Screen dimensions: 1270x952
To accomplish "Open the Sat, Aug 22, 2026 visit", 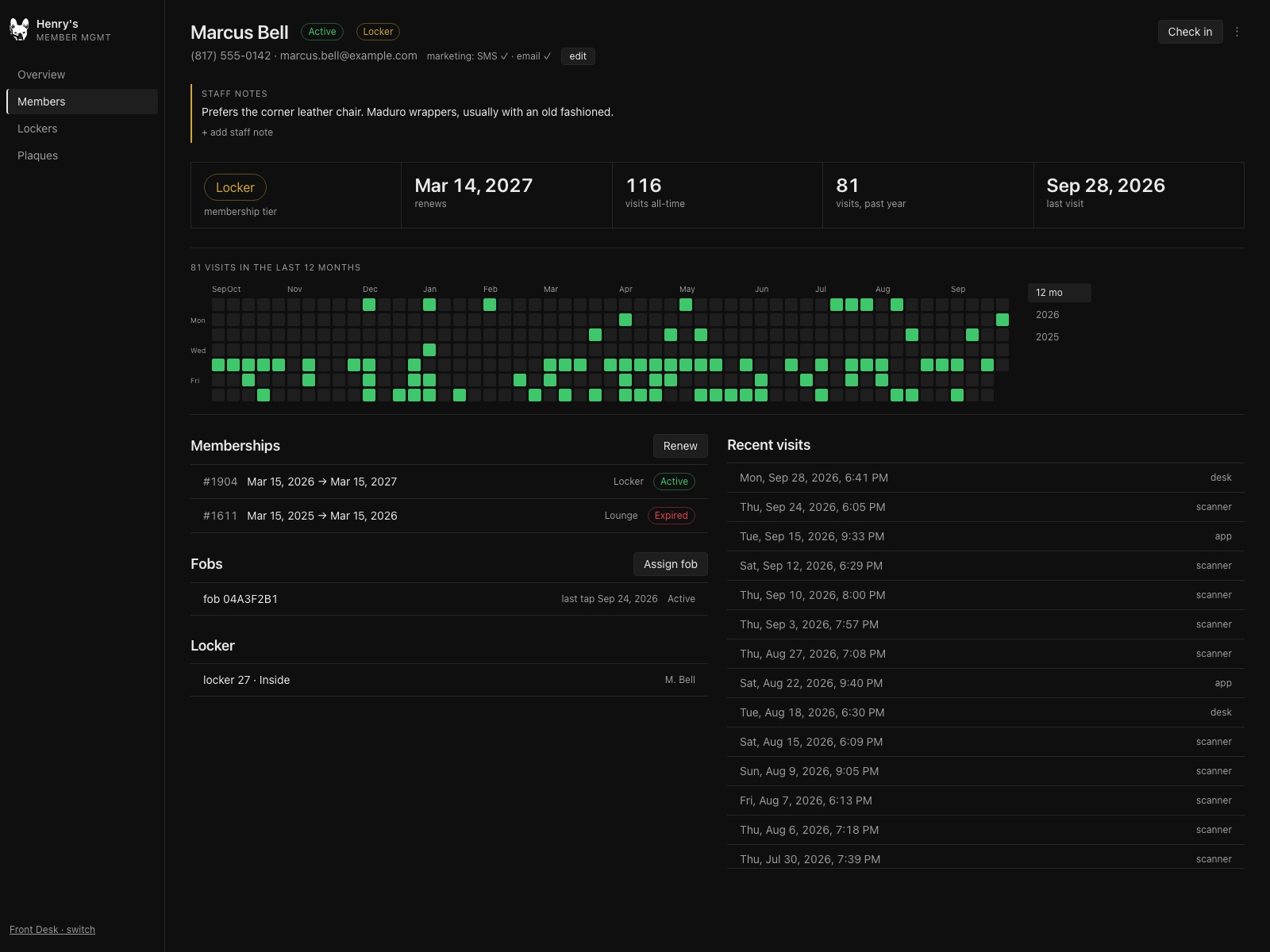I will (986, 683).
